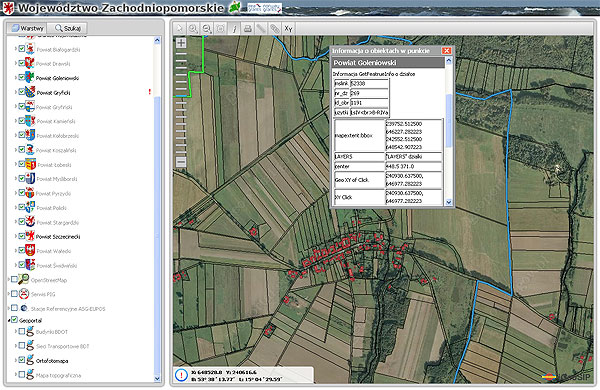The height and width of the screenshot is (390, 600).
Task: Activate the zoom in magnifier tool
Action: [x=193, y=29]
